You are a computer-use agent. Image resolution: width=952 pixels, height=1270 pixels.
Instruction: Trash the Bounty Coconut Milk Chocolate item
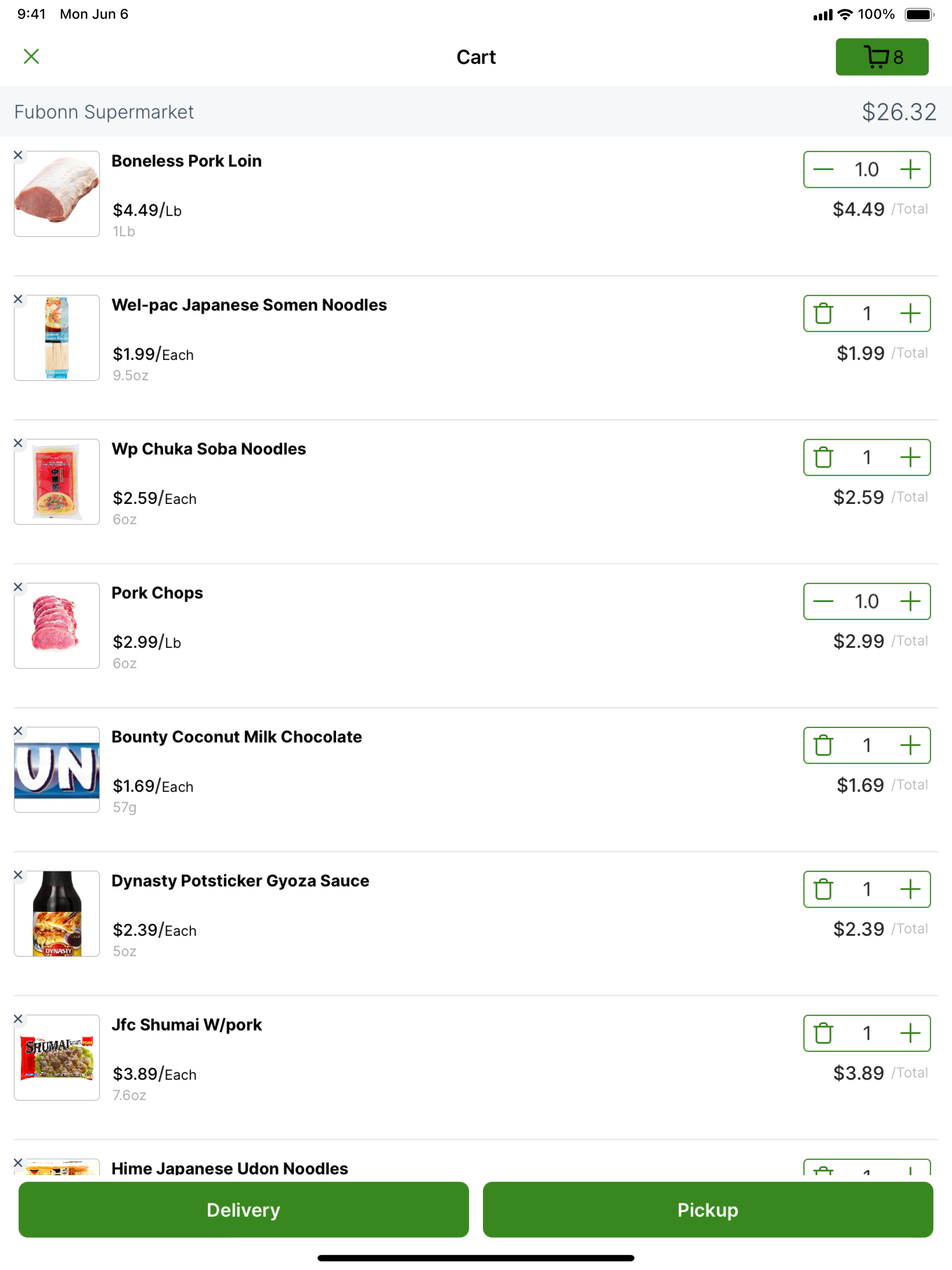click(823, 745)
